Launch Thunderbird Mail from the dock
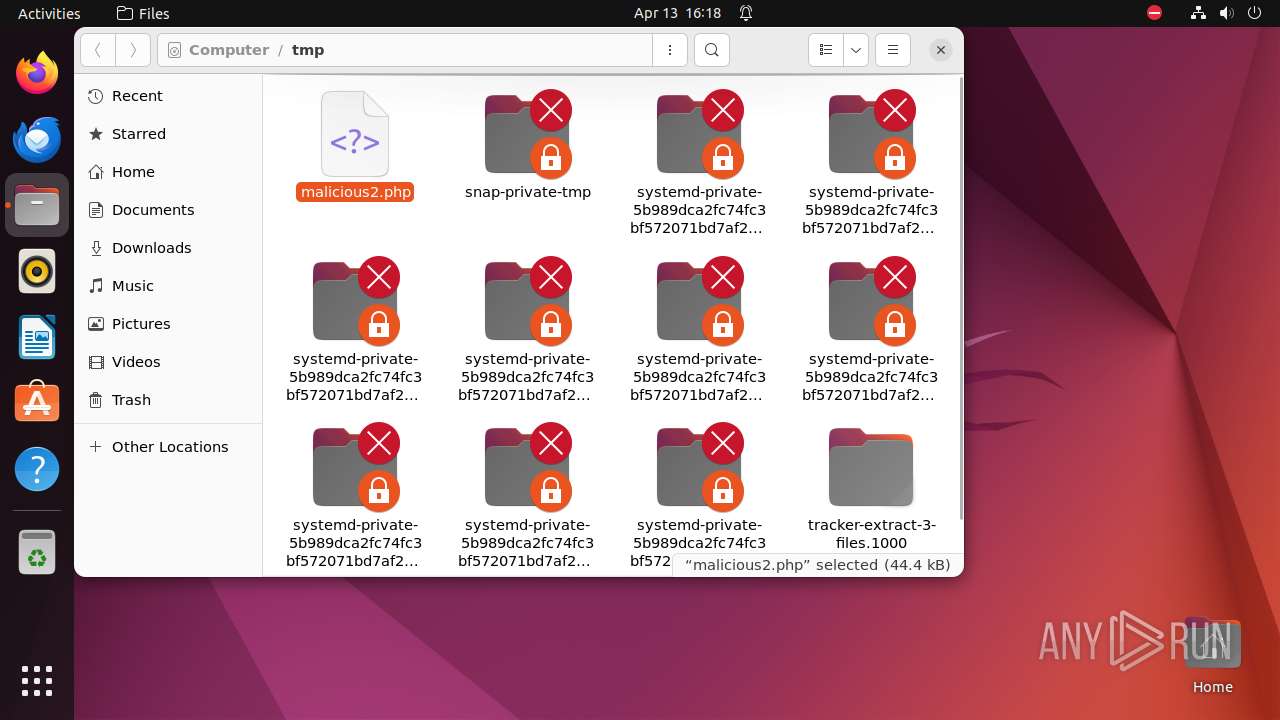The width and height of the screenshot is (1280, 720). tap(37, 139)
